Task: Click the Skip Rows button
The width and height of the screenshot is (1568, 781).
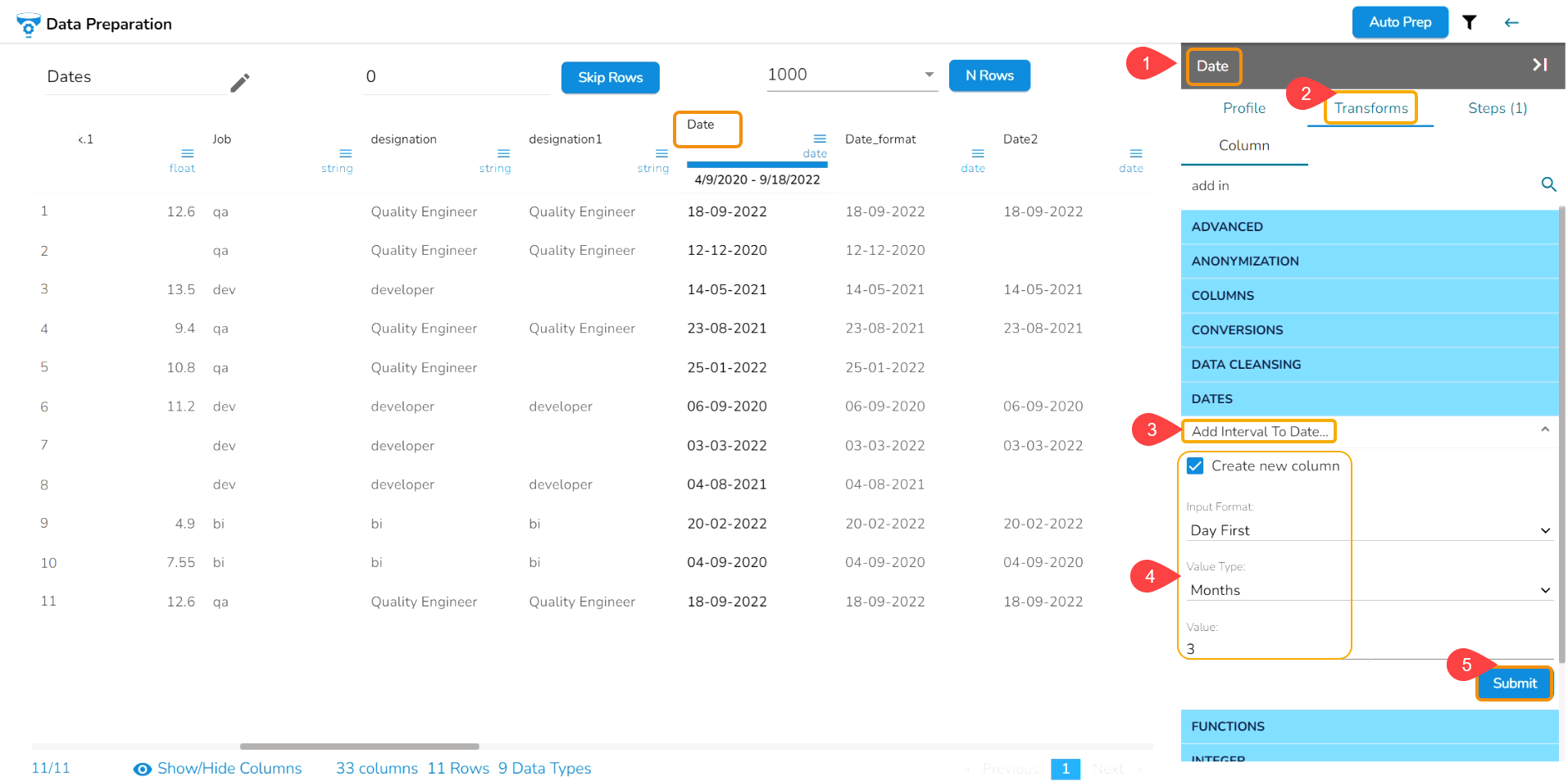Action: 611,77
